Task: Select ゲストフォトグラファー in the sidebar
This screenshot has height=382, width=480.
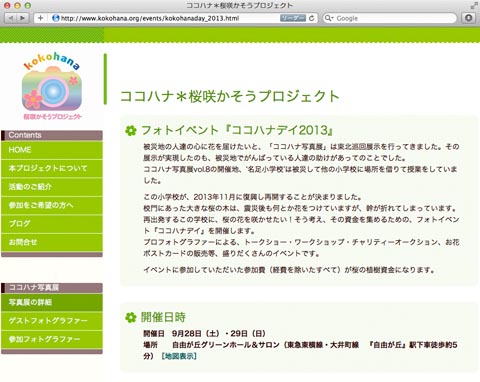Action: click(52, 321)
